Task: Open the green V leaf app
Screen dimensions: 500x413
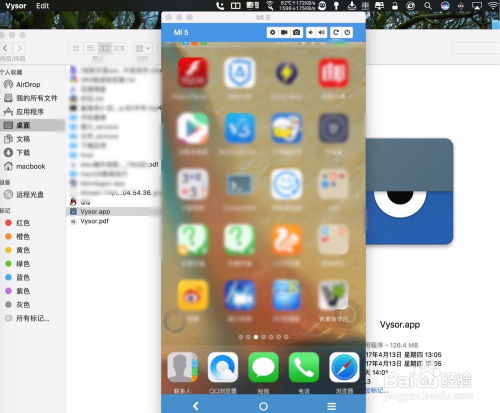Action: click(x=334, y=295)
